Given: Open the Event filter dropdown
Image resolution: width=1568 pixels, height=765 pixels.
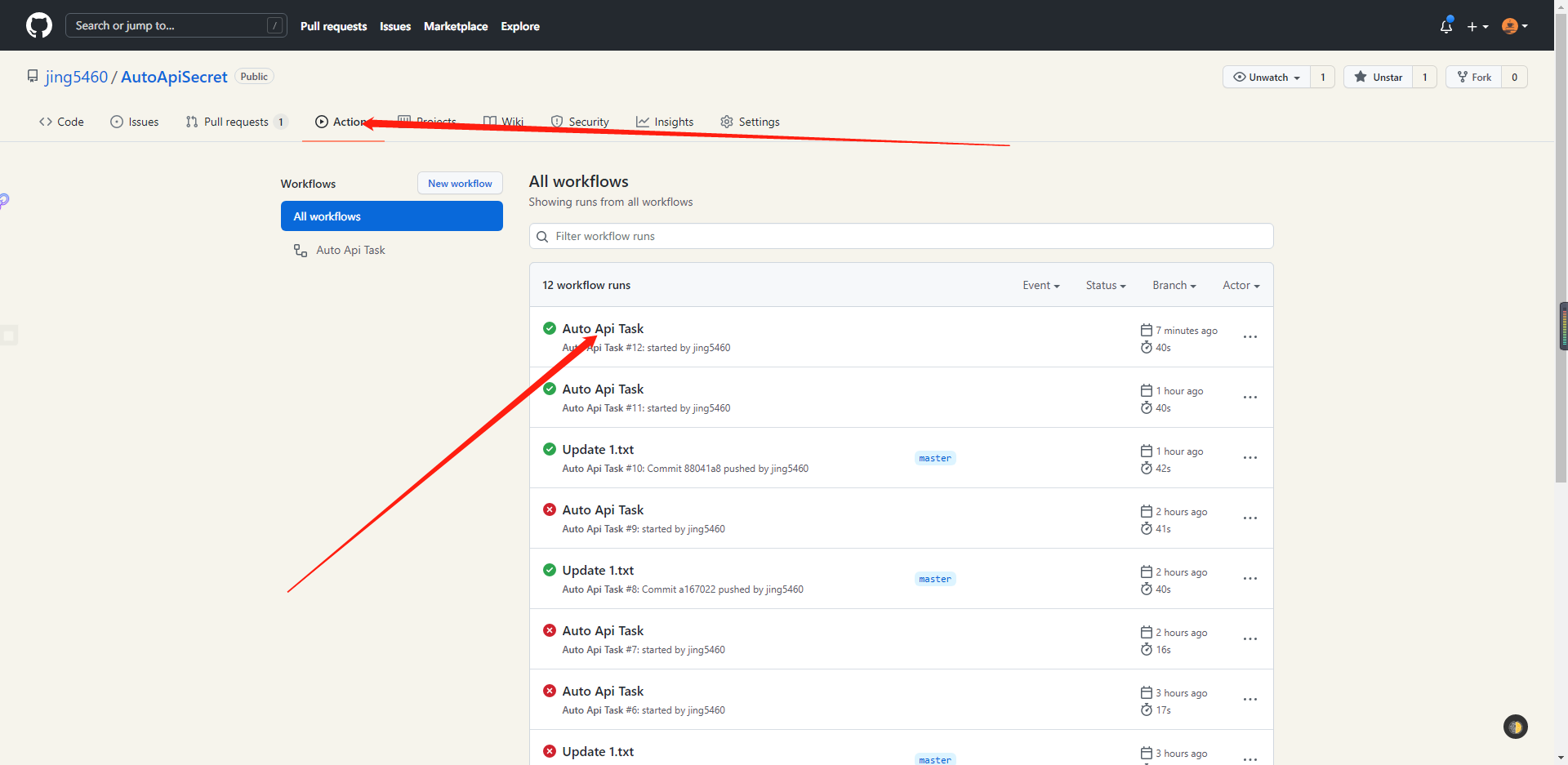Looking at the screenshot, I should (x=1041, y=285).
